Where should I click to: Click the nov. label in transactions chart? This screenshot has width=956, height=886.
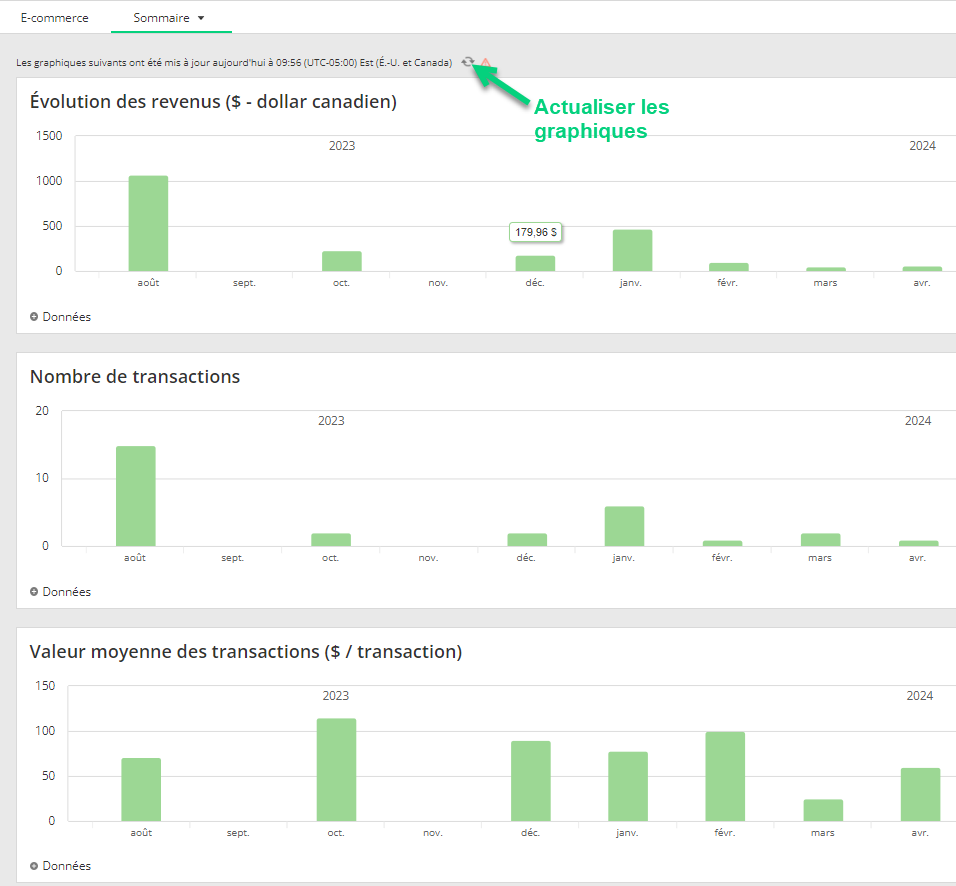pos(429,558)
